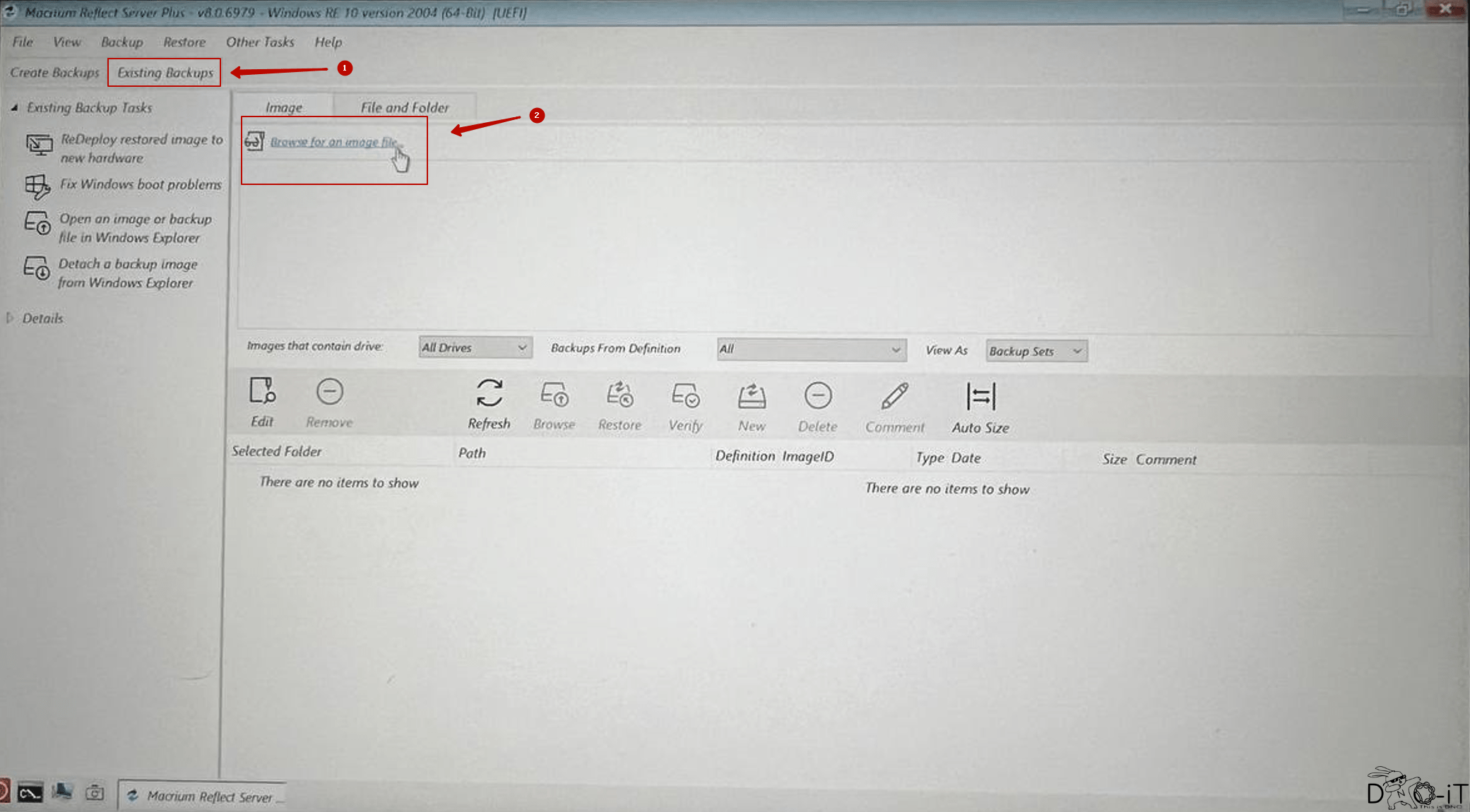Click the Comment pencil icon
Screen dimensions: 1470x812
pos(894,397)
